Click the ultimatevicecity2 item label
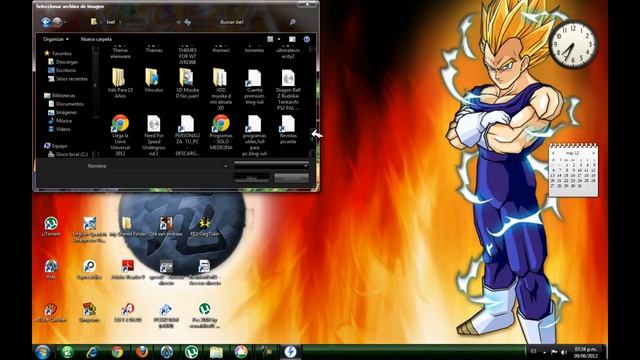Viewport: 640px width, 360px height. (288, 53)
